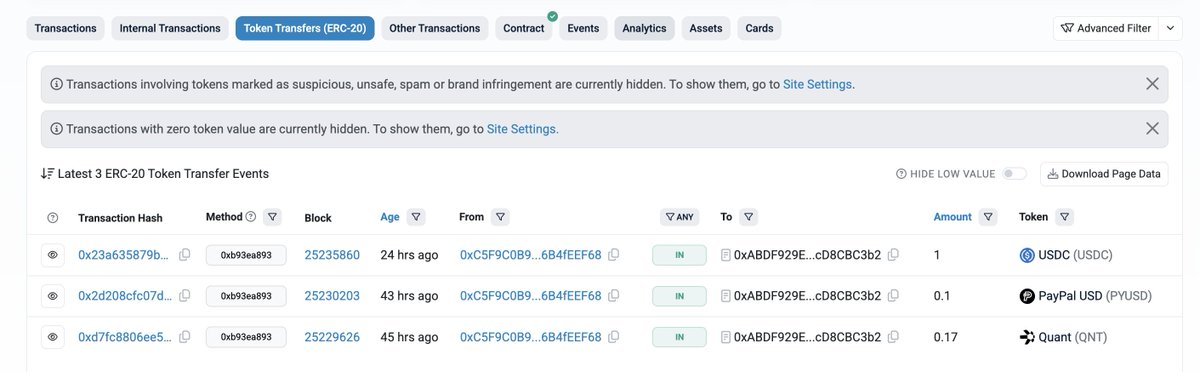1200x372 pixels.
Task: Preview transaction 0x23a635879b with eye icon
Action: 53,255
